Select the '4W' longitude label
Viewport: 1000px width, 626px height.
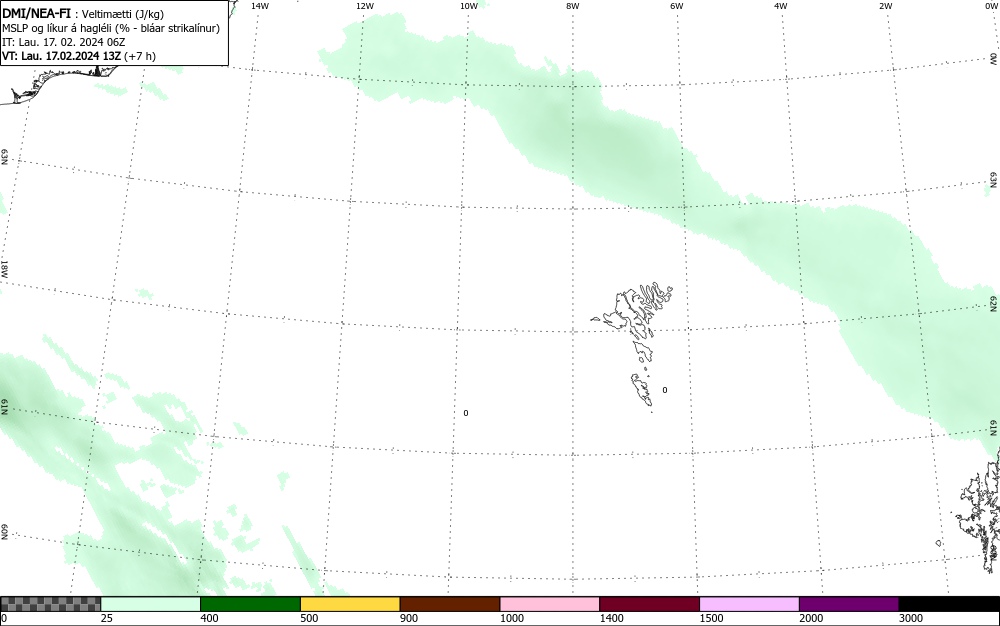coord(781,6)
